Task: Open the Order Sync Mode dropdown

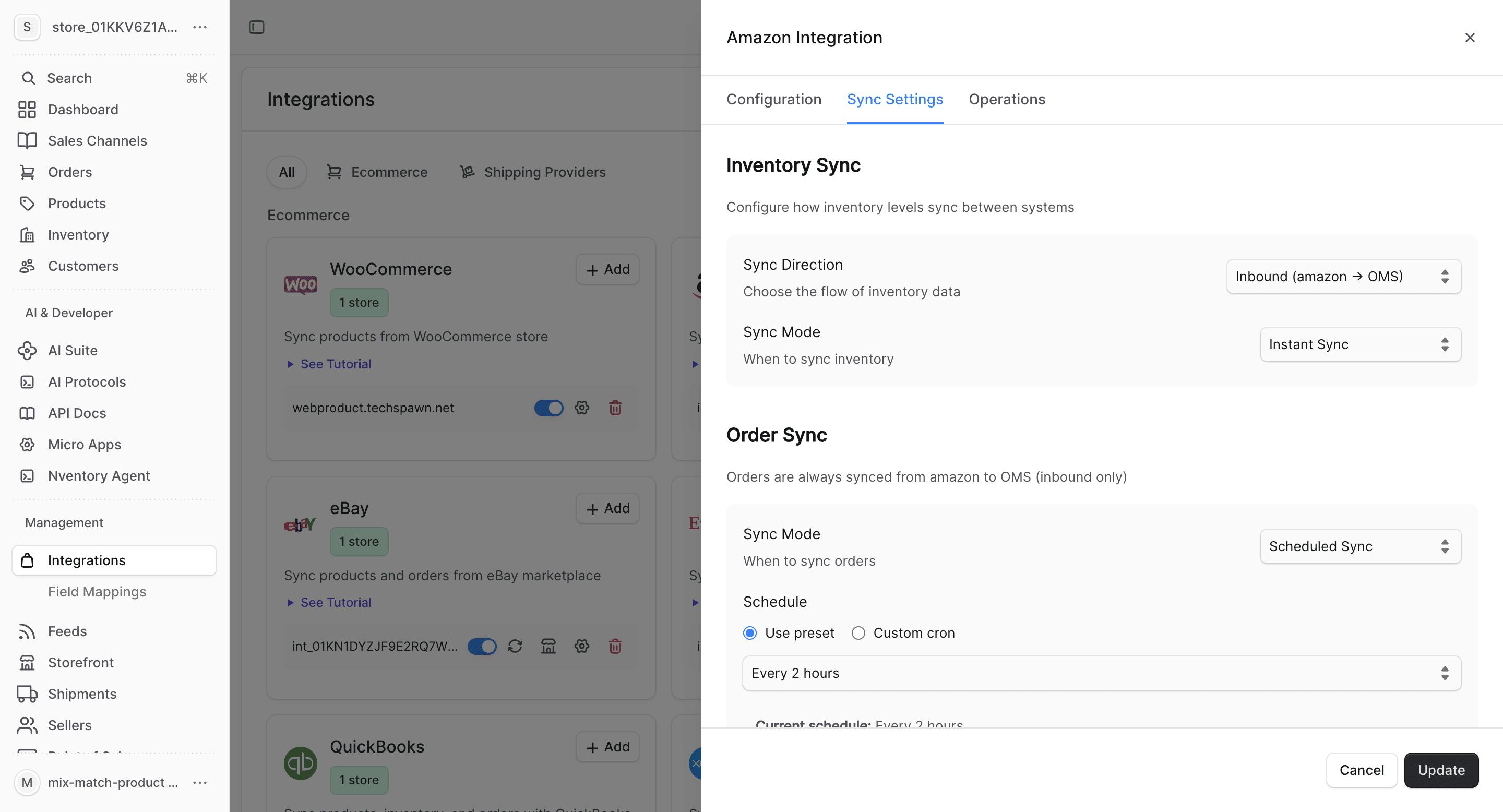Action: 1361,546
